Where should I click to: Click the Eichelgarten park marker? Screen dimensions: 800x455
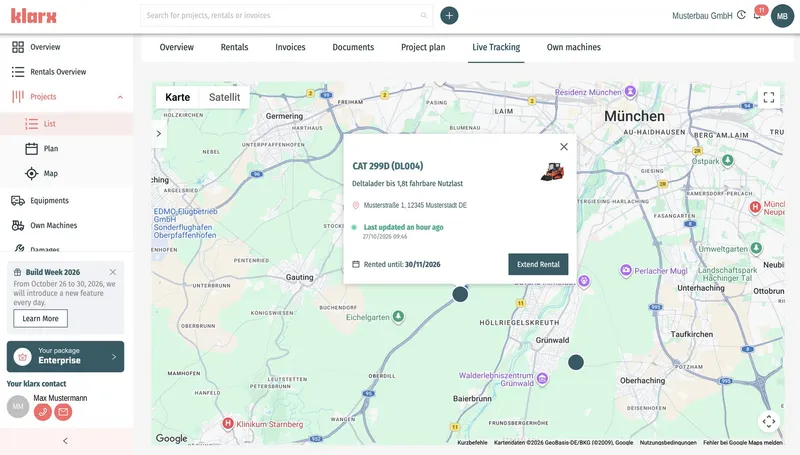click(x=398, y=317)
